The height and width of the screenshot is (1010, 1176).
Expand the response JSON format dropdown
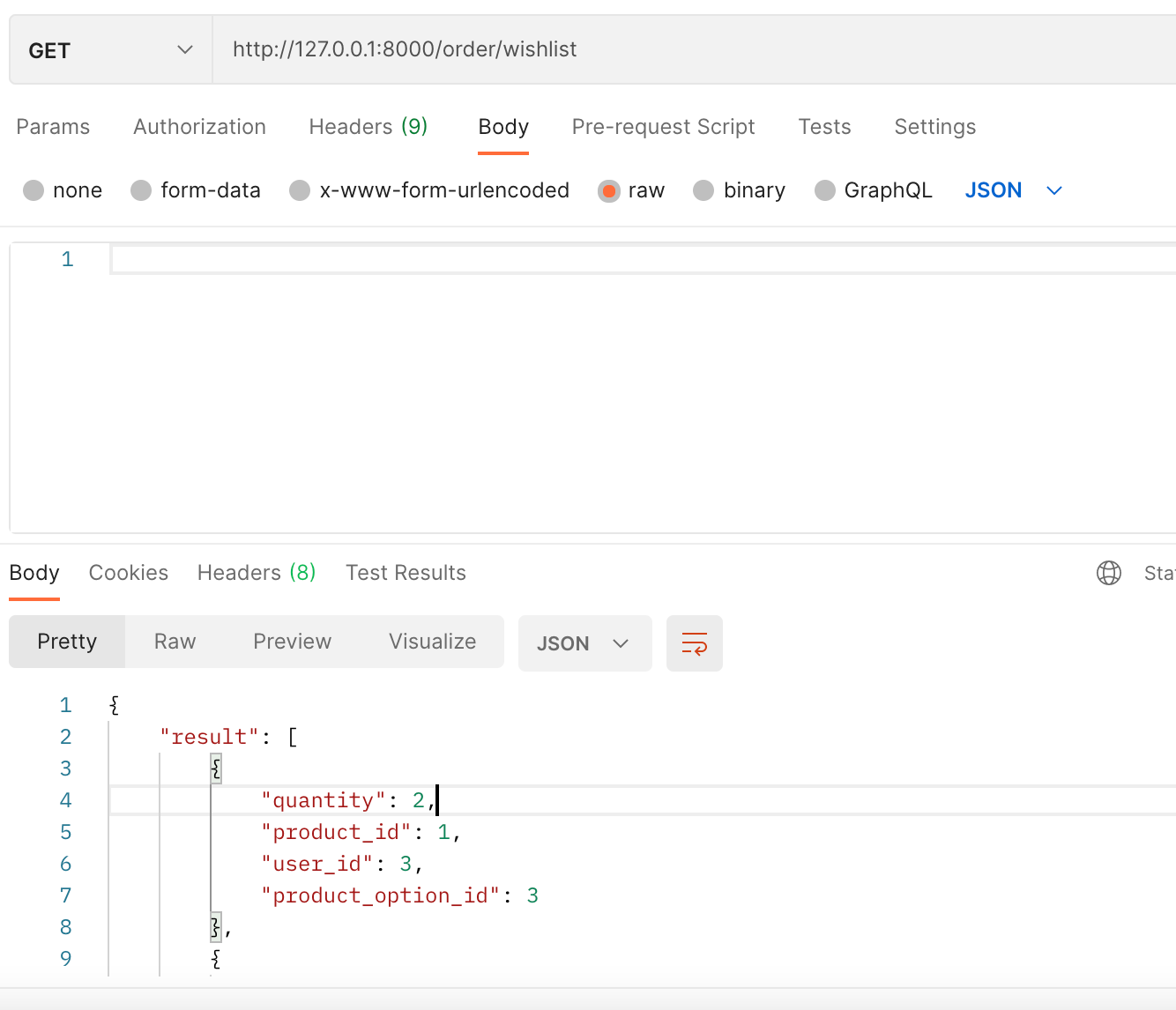584,643
